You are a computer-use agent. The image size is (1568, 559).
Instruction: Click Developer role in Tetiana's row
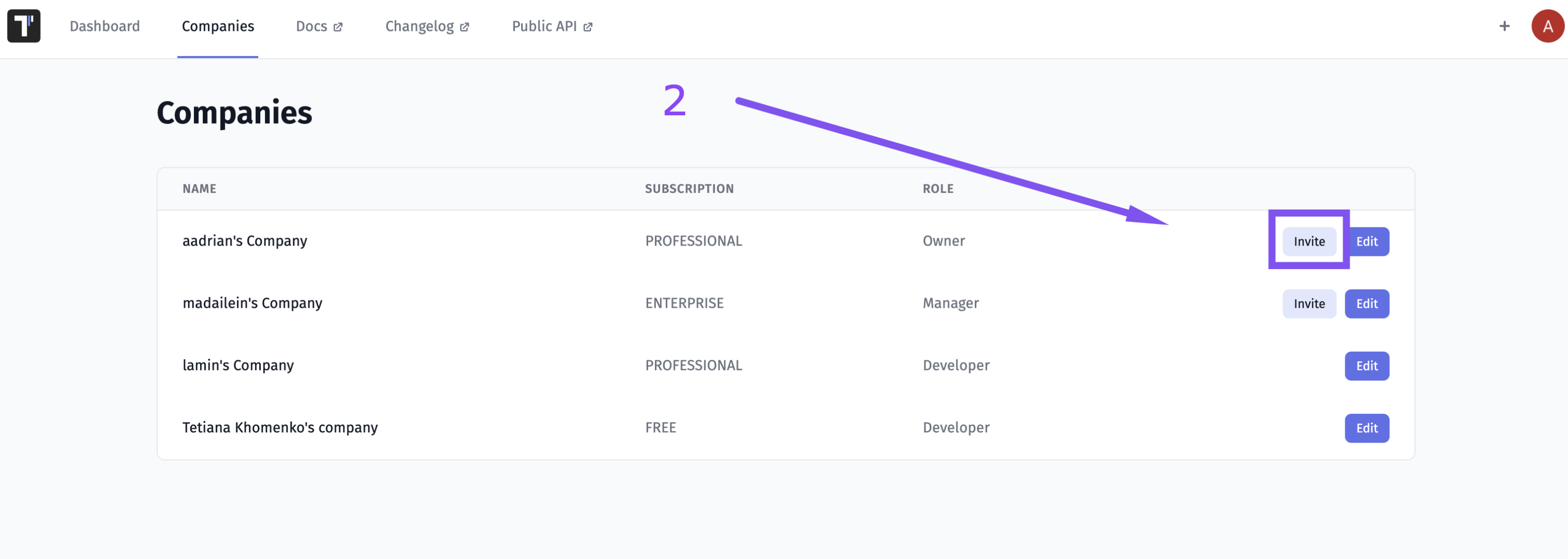(956, 427)
